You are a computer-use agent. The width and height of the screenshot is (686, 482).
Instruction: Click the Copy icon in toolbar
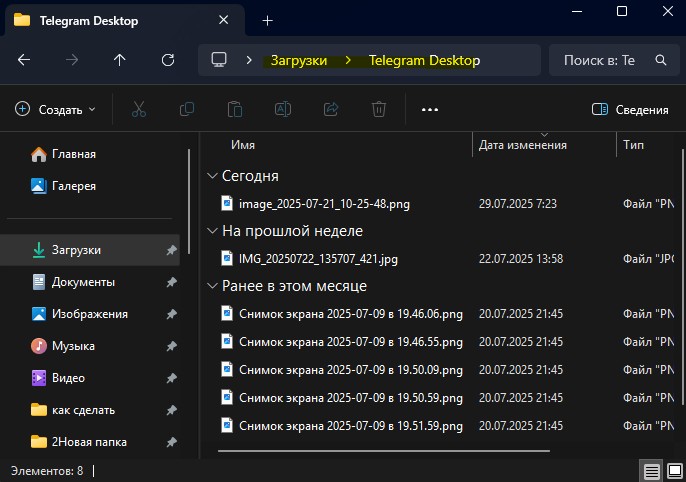187,109
